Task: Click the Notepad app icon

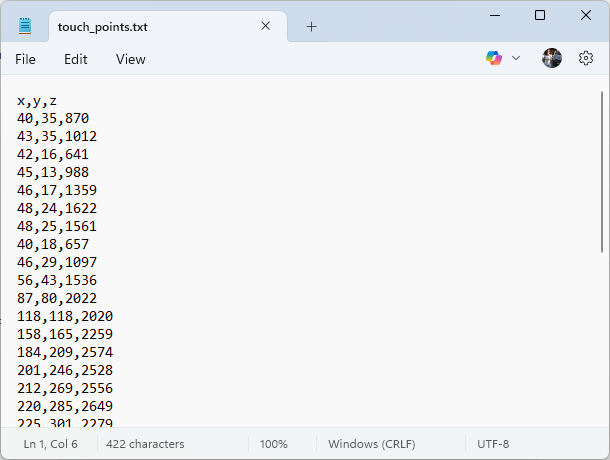Action: click(25, 26)
